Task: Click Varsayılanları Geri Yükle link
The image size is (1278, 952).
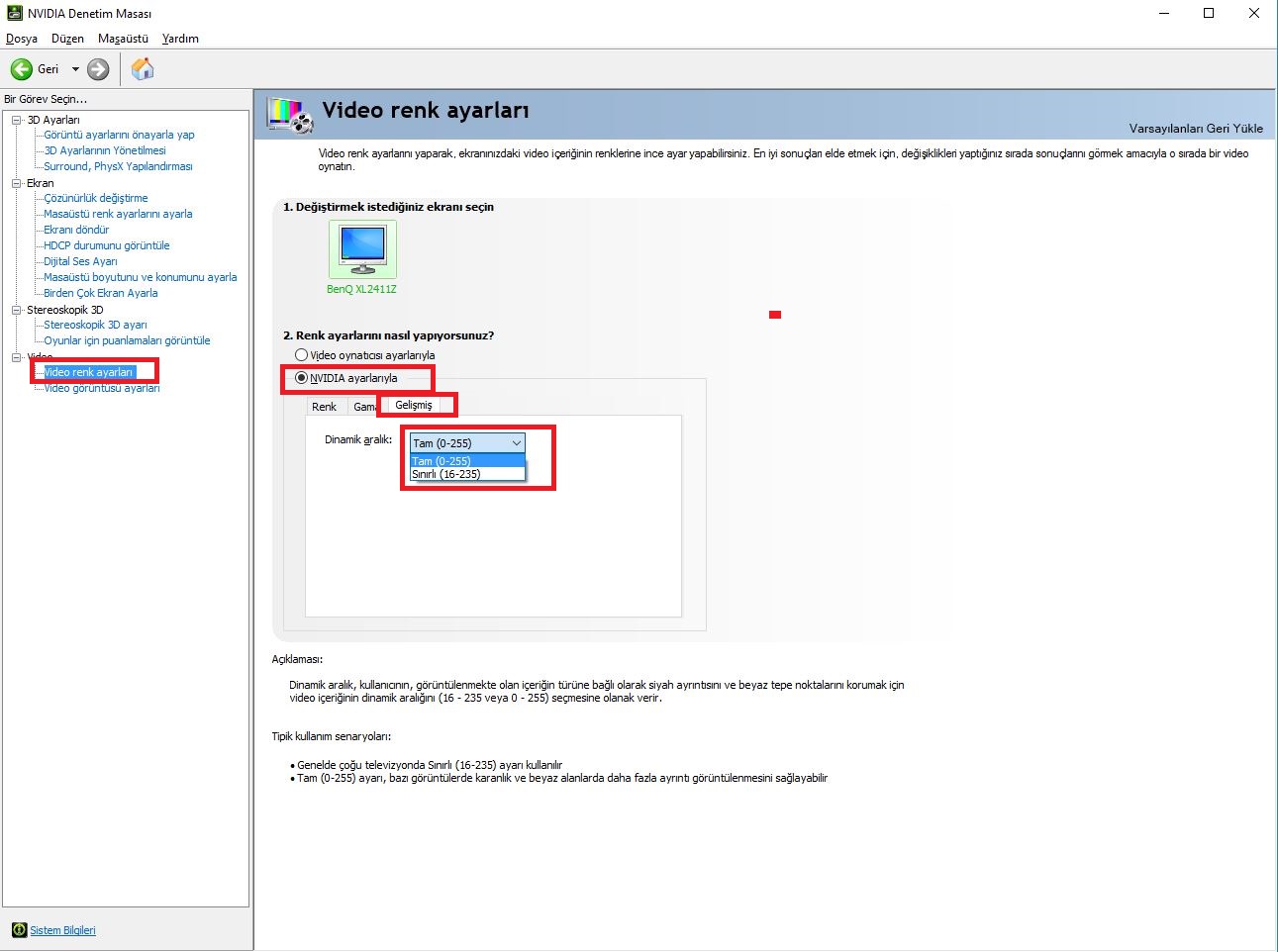Action: 1196,129
